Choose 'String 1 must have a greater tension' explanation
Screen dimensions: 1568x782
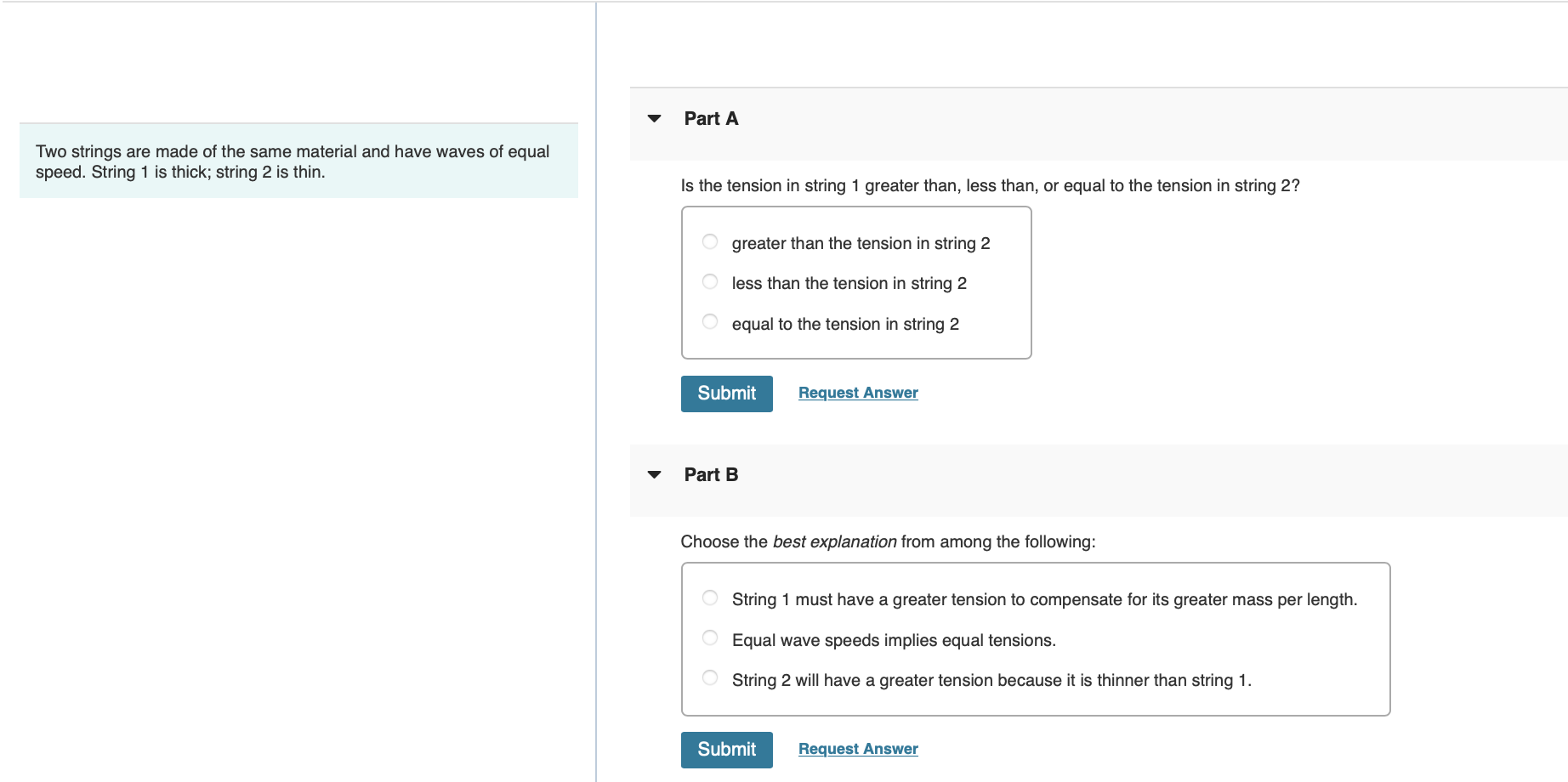710,598
